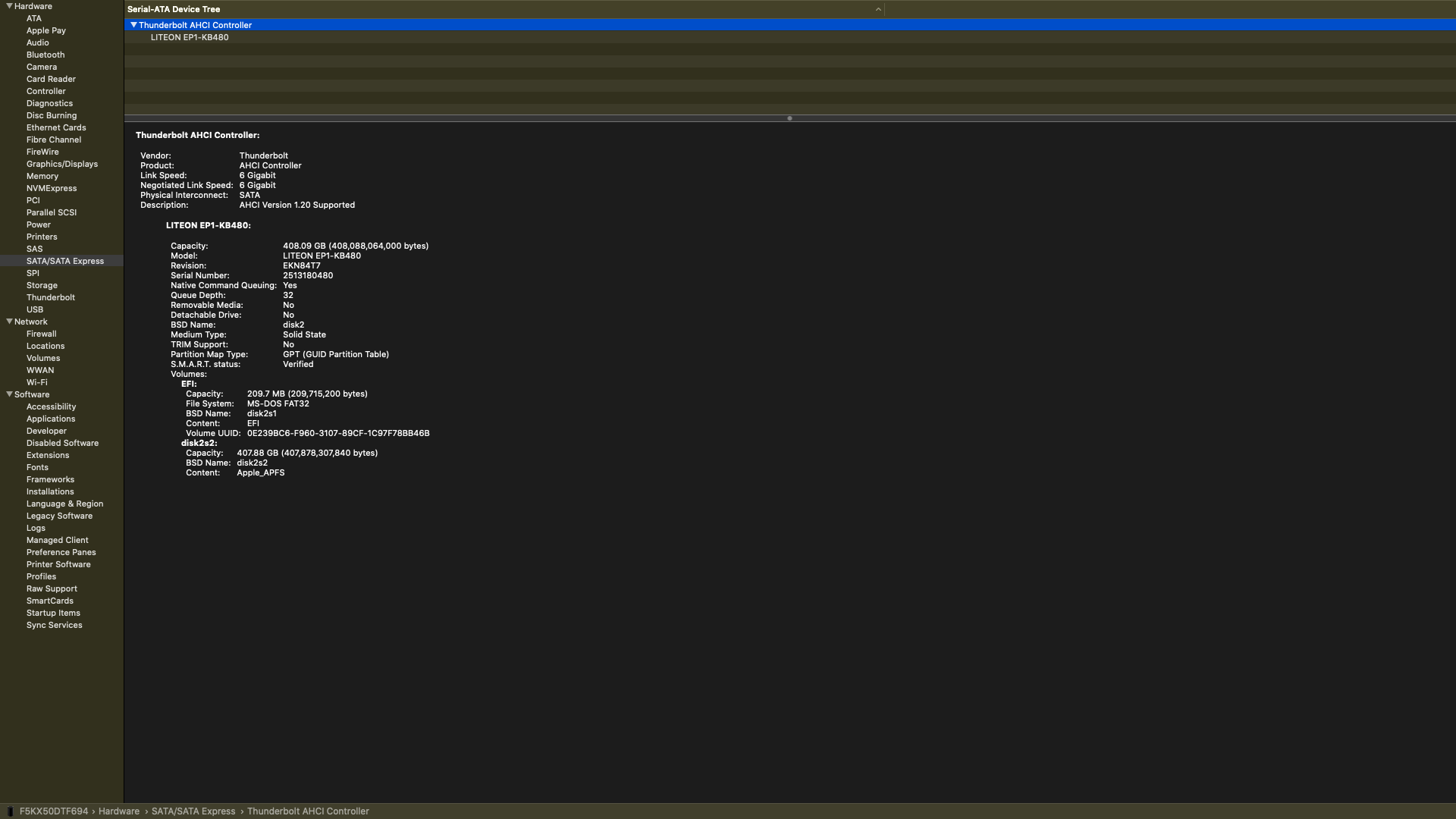Open Startup Items under Software
The image size is (1456, 819).
click(53, 613)
